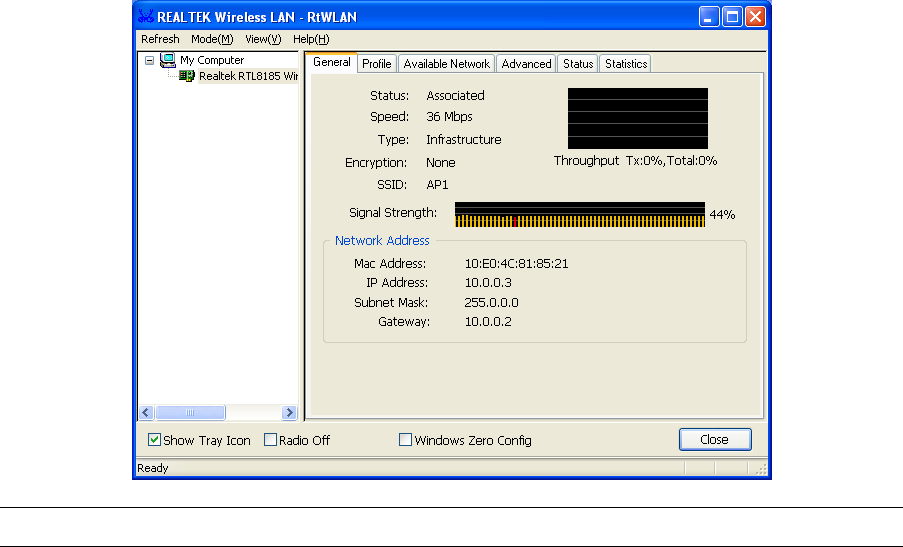The width and height of the screenshot is (903, 547).
Task: Click the Network Address group label
Action: 382,241
